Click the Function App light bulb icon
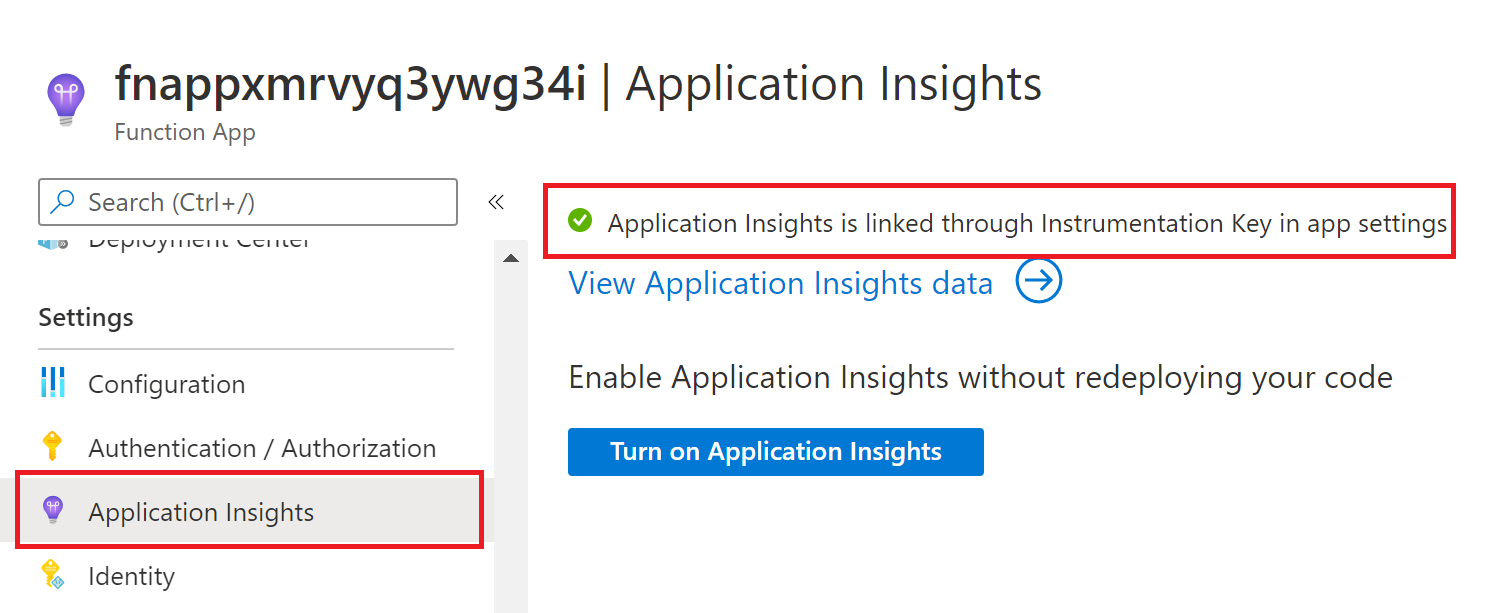The height and width of the screenshot is (613, 1503). pyautogui.click(x=66, y=95)
